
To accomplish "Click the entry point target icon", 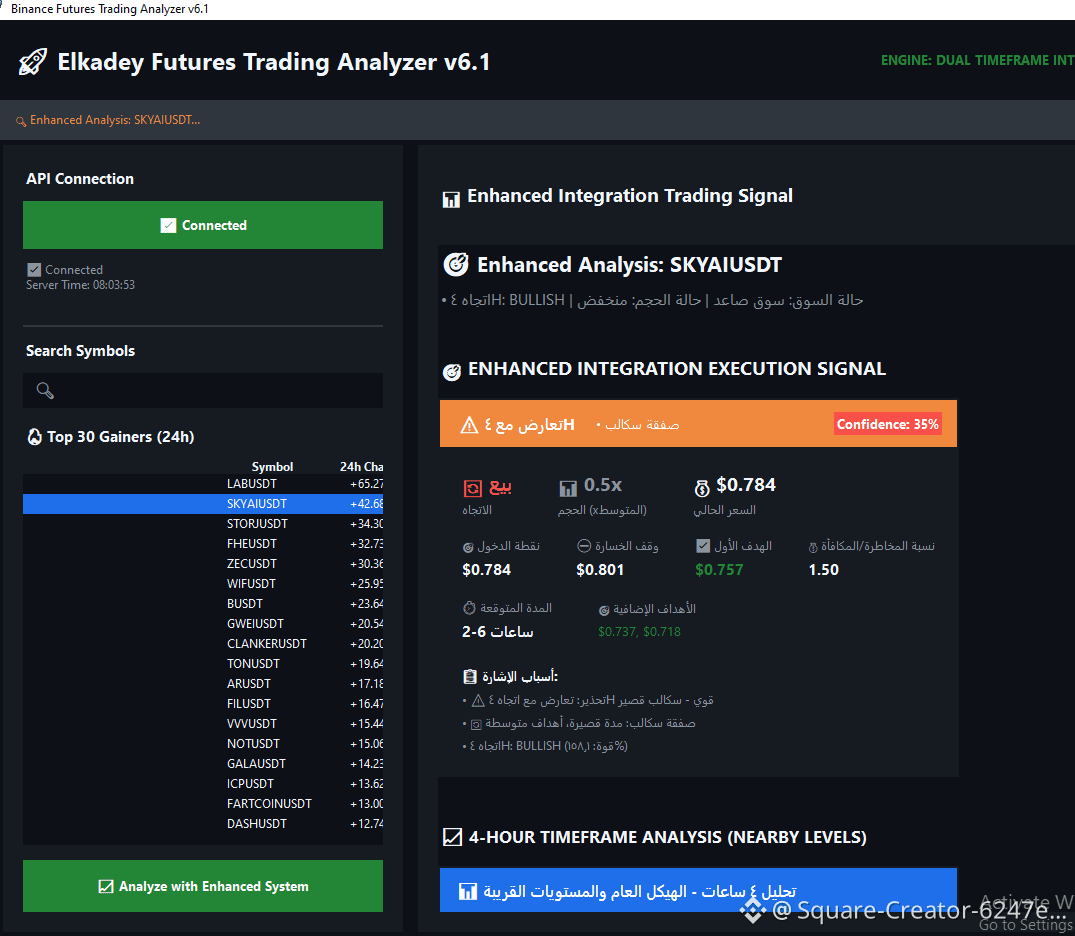I will [x=468, y=547].
